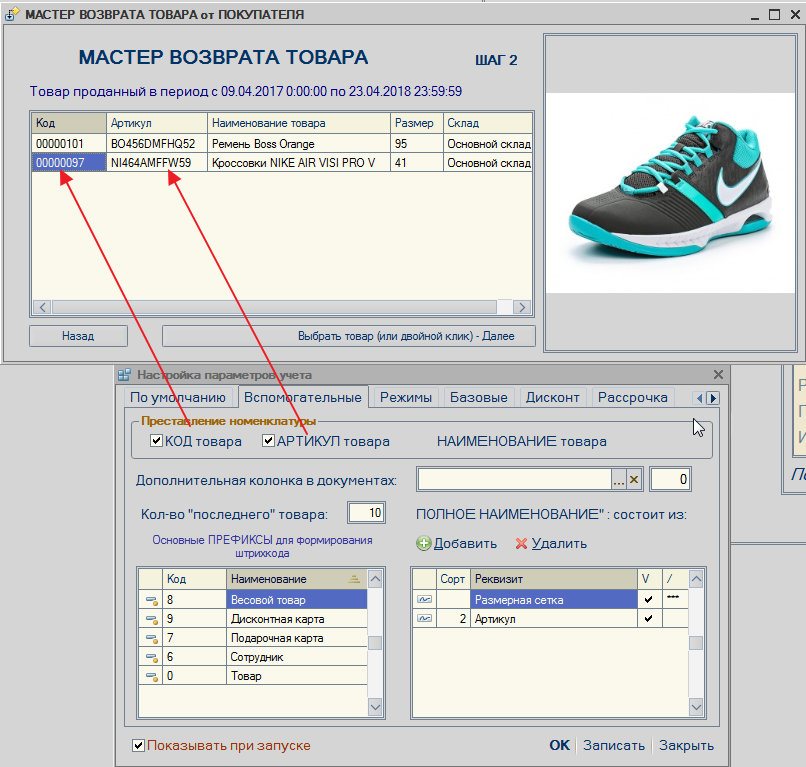The height and width of the screenshot is (767, 806).
Task: Click prefix list vertical scrollbar thumb
Action: (375, 643)
